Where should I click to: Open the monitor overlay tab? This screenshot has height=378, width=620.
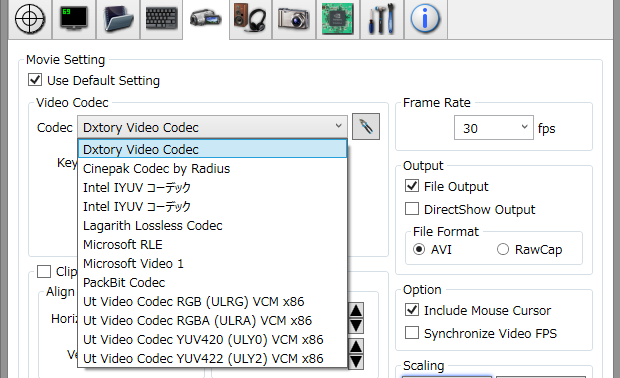click(x=74, y=19)
